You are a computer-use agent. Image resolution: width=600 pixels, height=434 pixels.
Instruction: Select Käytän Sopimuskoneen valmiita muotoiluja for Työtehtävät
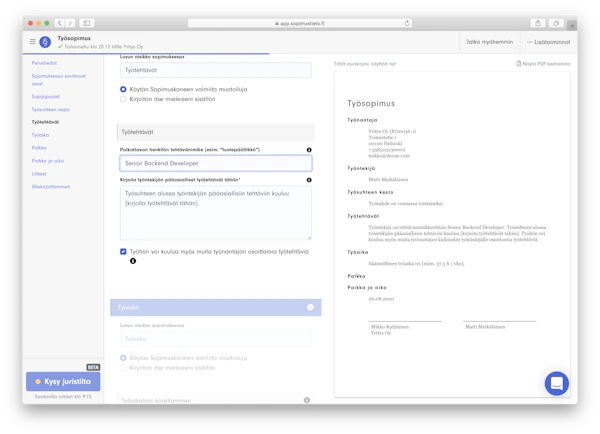pos(123,89)
